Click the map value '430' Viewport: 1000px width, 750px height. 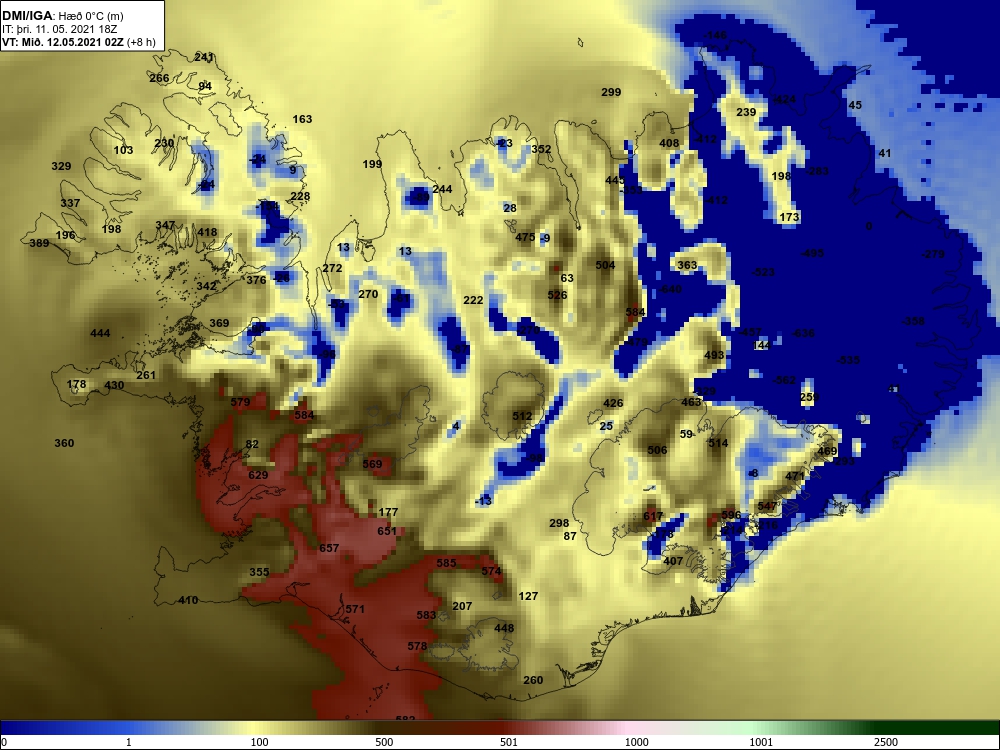tap(114, 385)
